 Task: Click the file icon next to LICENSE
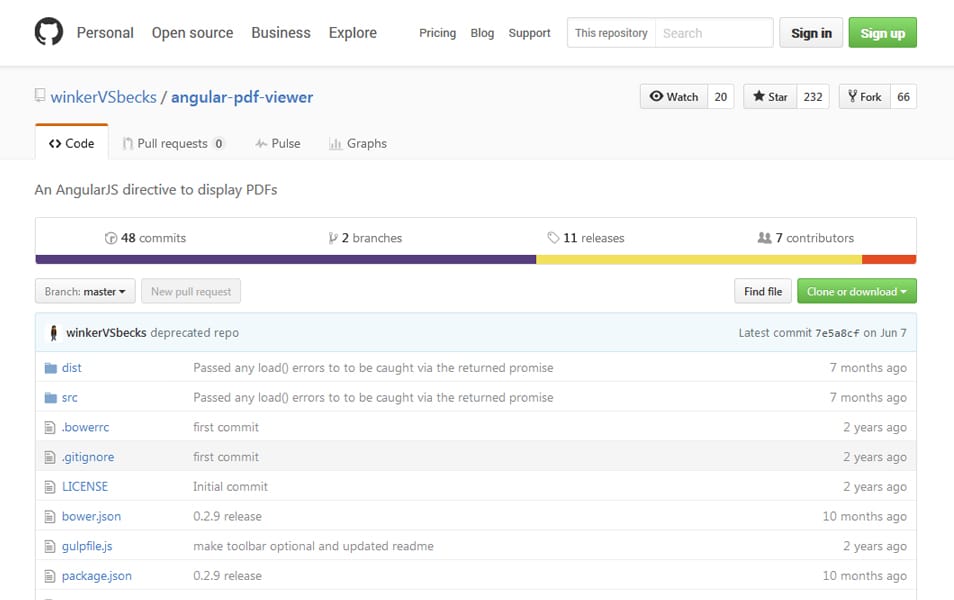click(x=50, y=487)
